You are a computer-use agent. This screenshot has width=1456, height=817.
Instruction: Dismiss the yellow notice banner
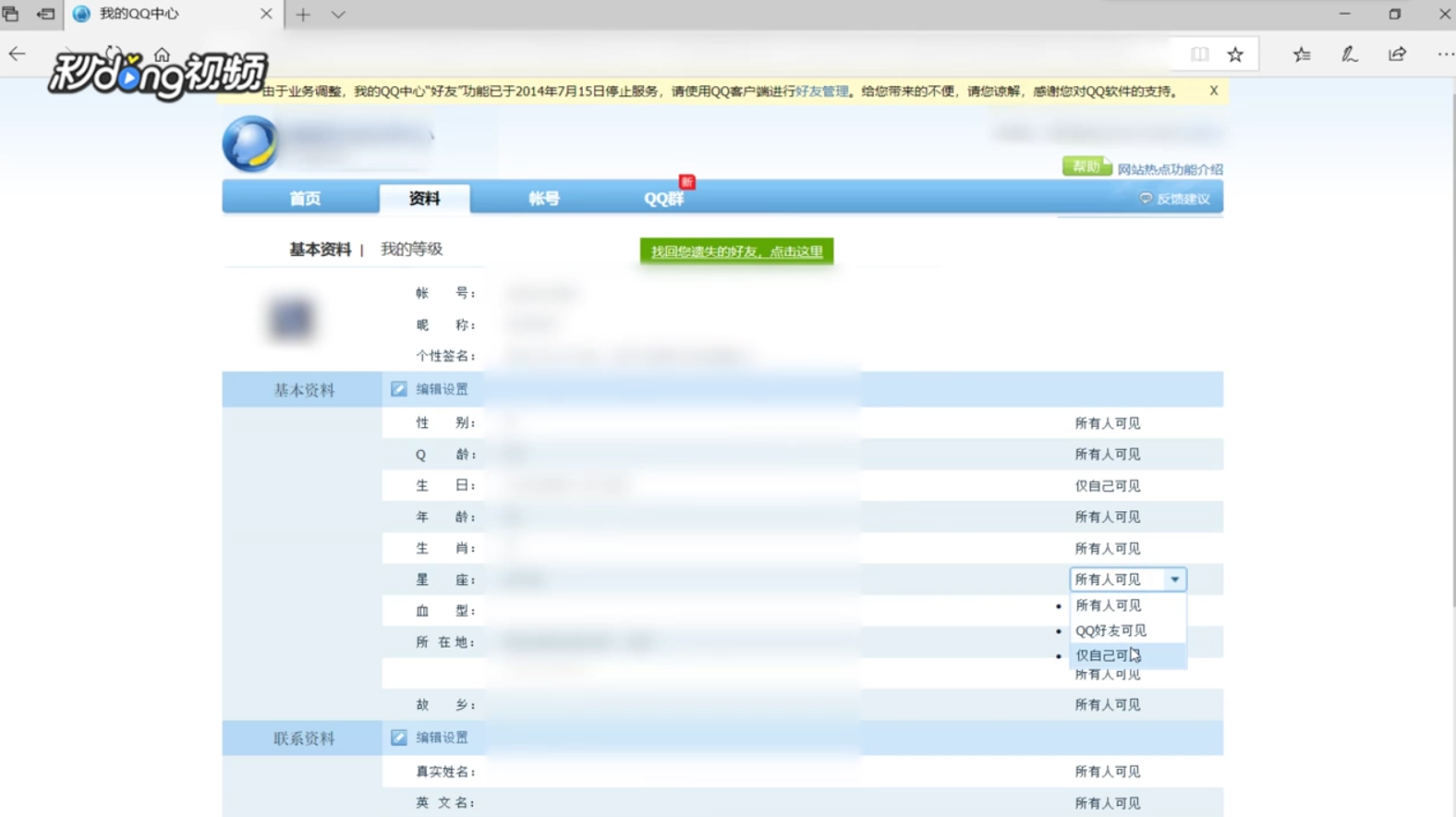click(x=1214, y=91)
